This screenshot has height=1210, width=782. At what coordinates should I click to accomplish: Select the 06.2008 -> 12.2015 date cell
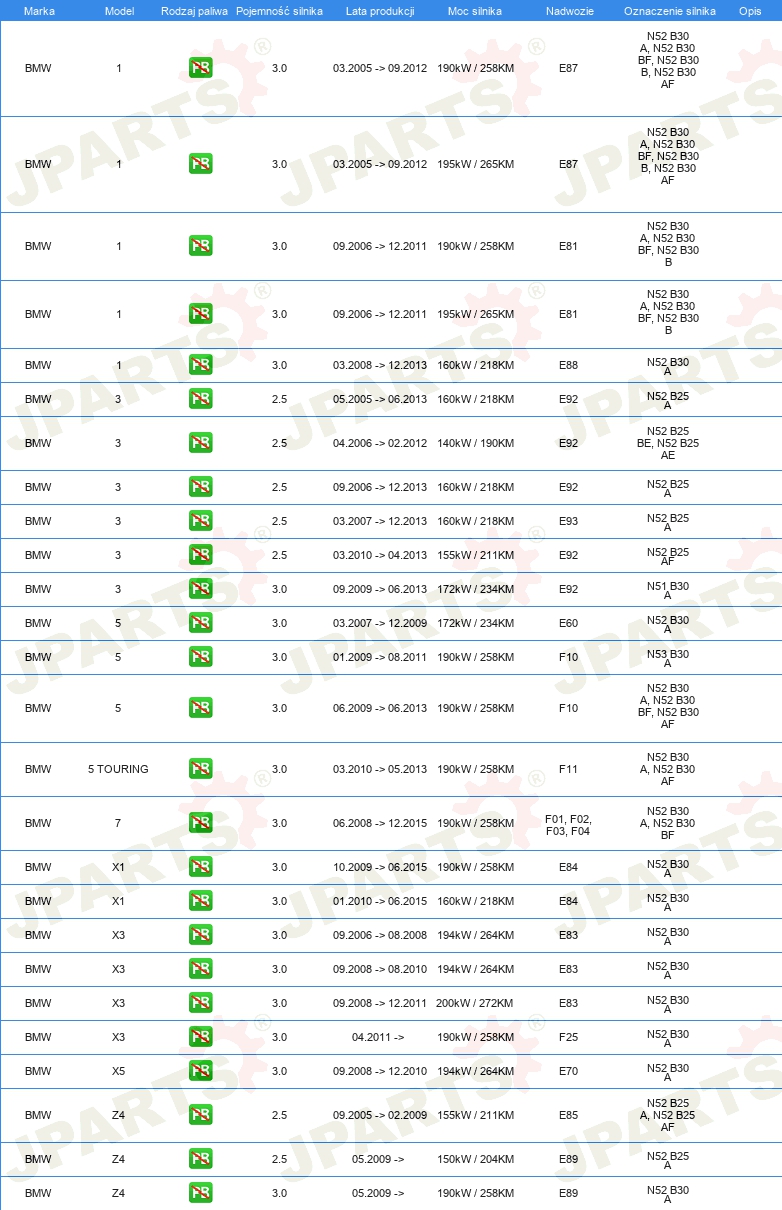pos(380,823)
